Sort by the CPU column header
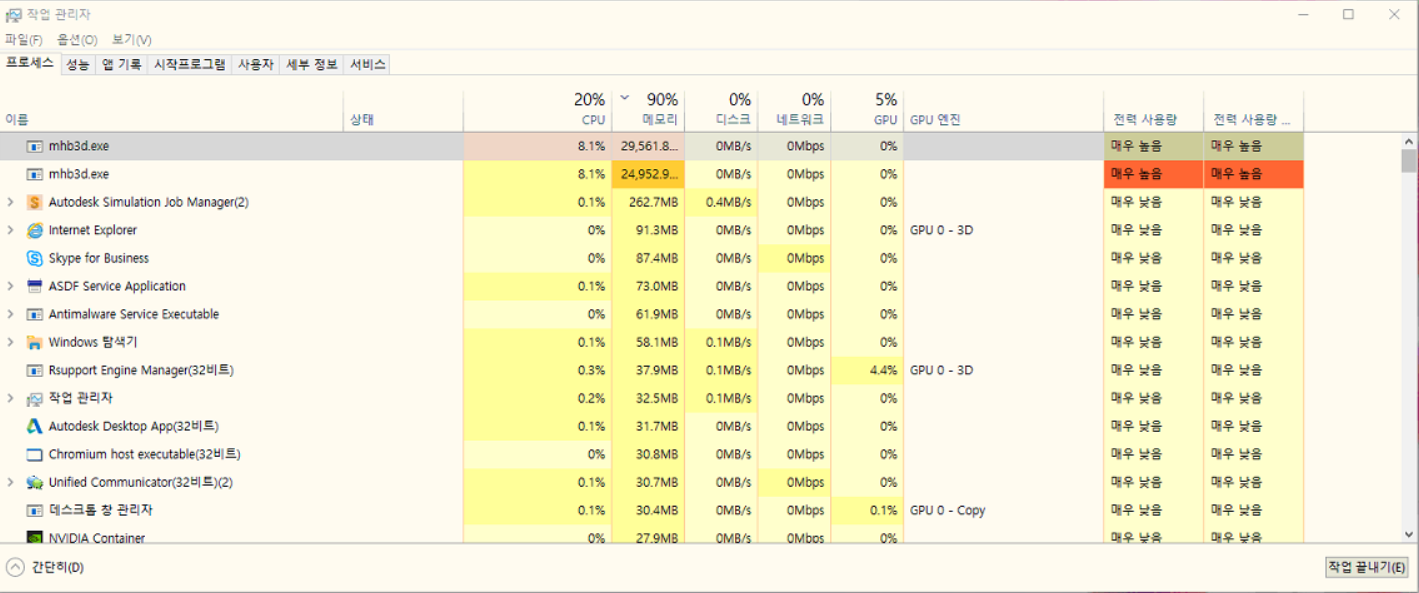 [x=538, y=110]
